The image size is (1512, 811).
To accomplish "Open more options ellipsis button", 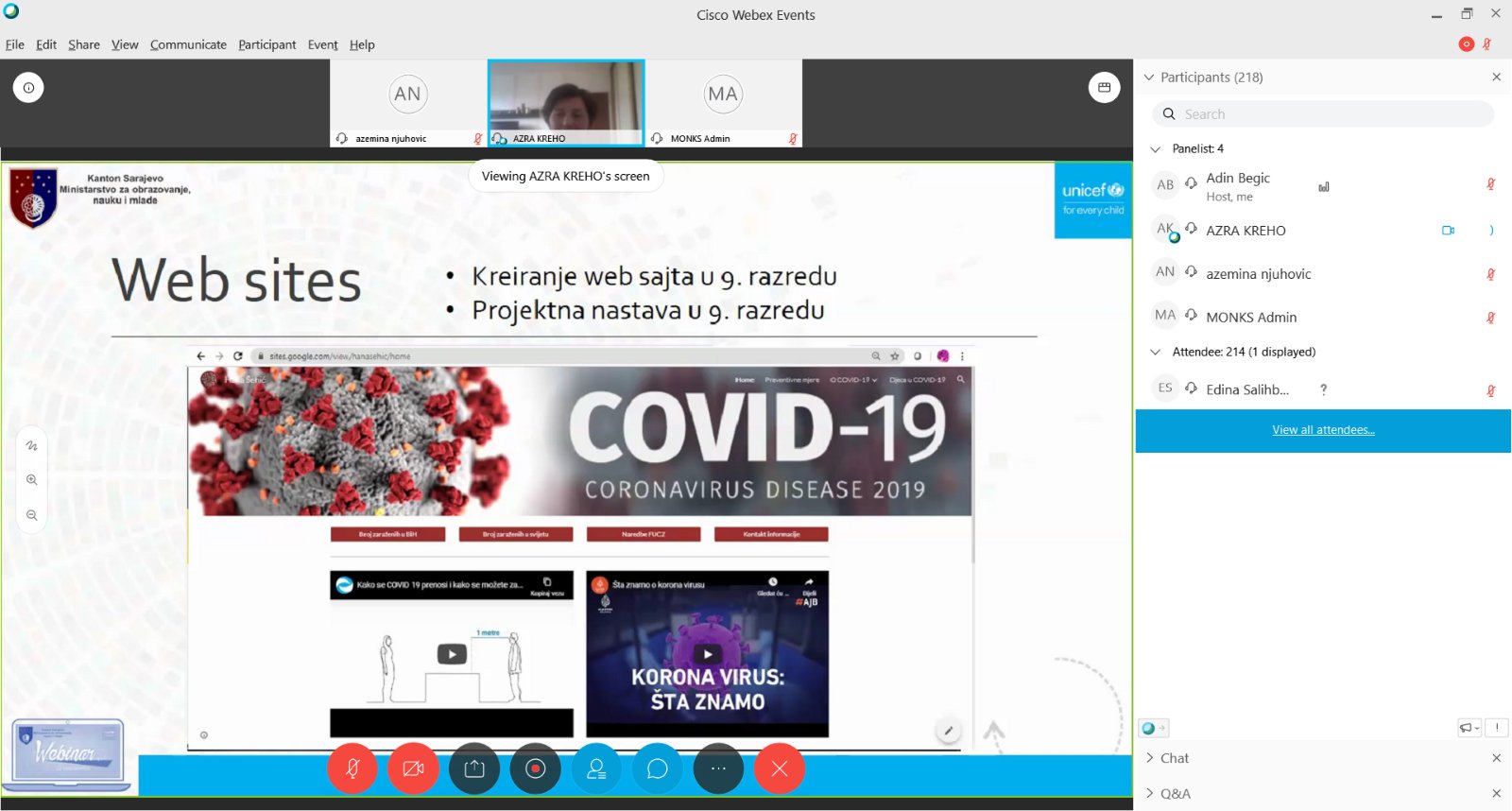I will tap(718, 769).
